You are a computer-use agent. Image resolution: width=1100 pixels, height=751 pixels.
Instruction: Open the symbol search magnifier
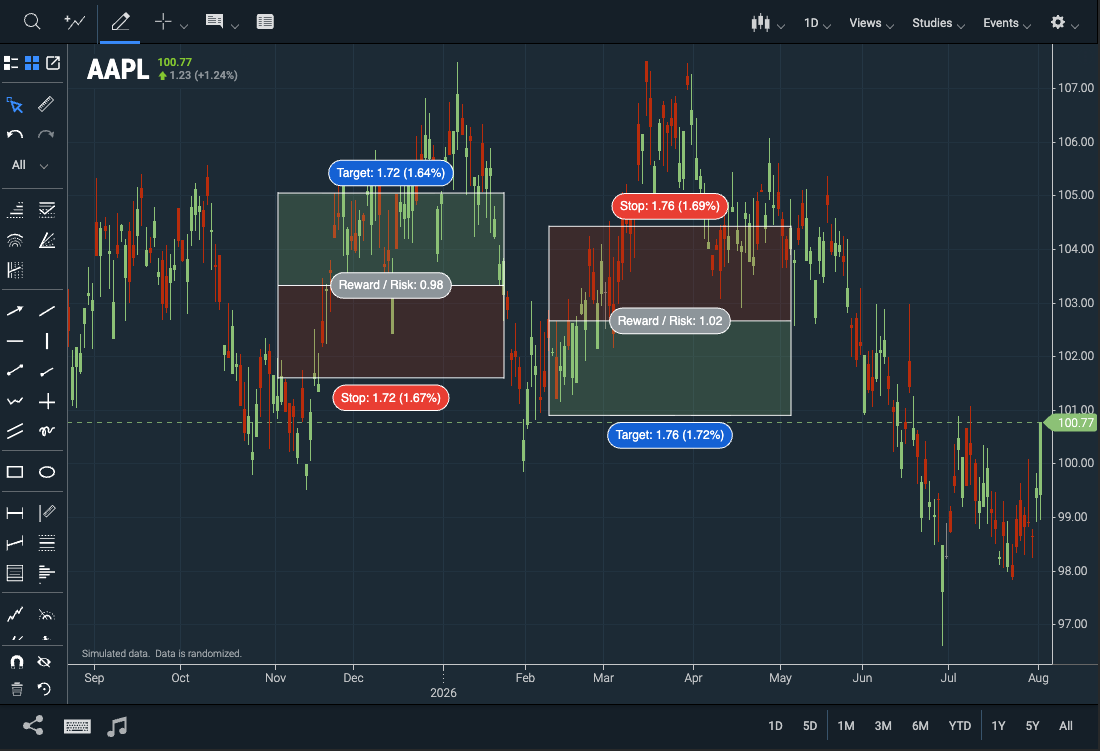[x=32, y=22]
